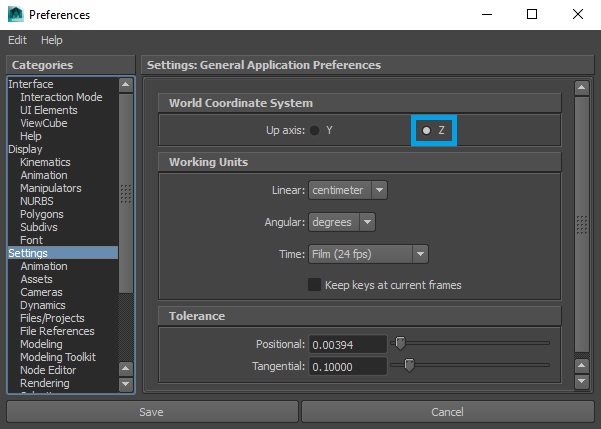Viewport: 601px width, 429px height.
Task: Select the Interface category
Action: (x=63, y=84)
